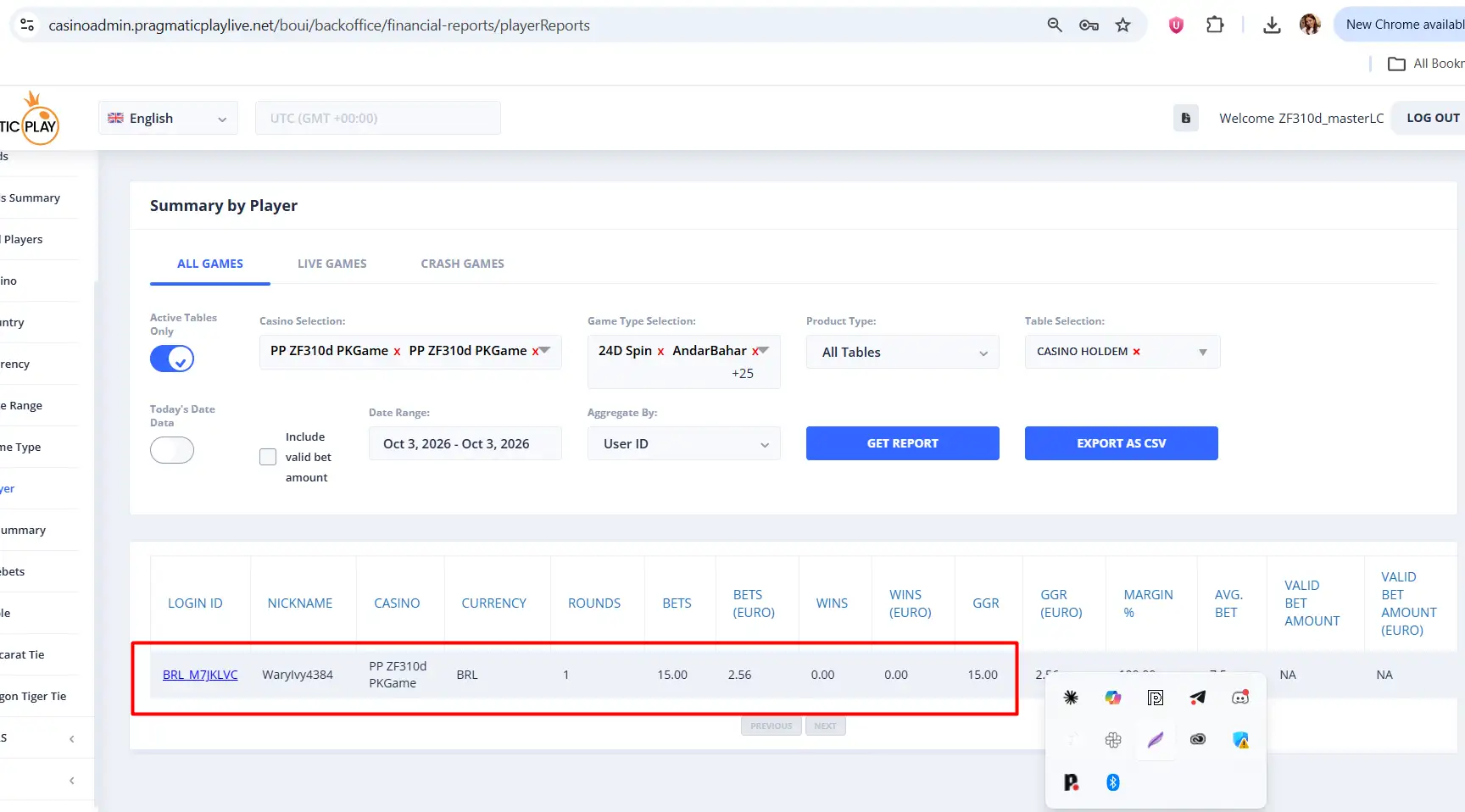This screenshot has width=1465, height=812.
Task: Open the Aggregate By User ID dropdown
Action: pos(683,443)
